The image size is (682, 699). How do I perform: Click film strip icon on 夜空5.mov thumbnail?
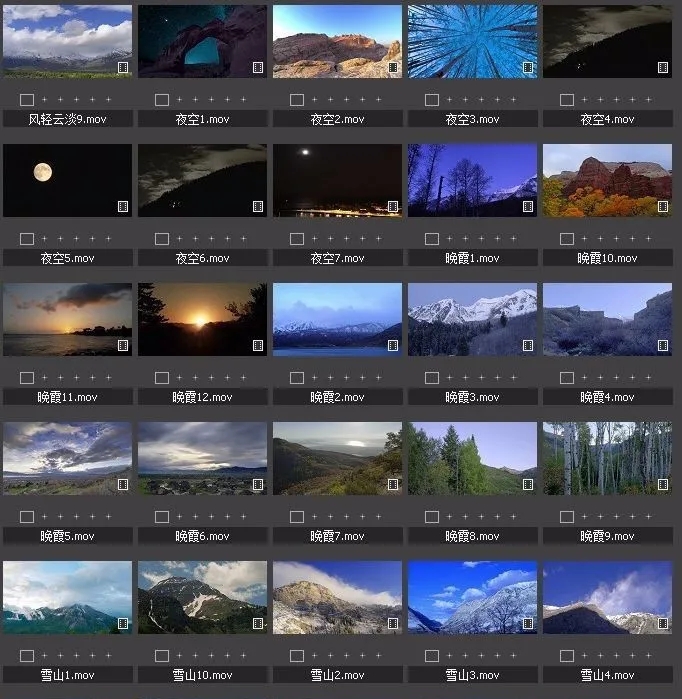pos(123,206)
